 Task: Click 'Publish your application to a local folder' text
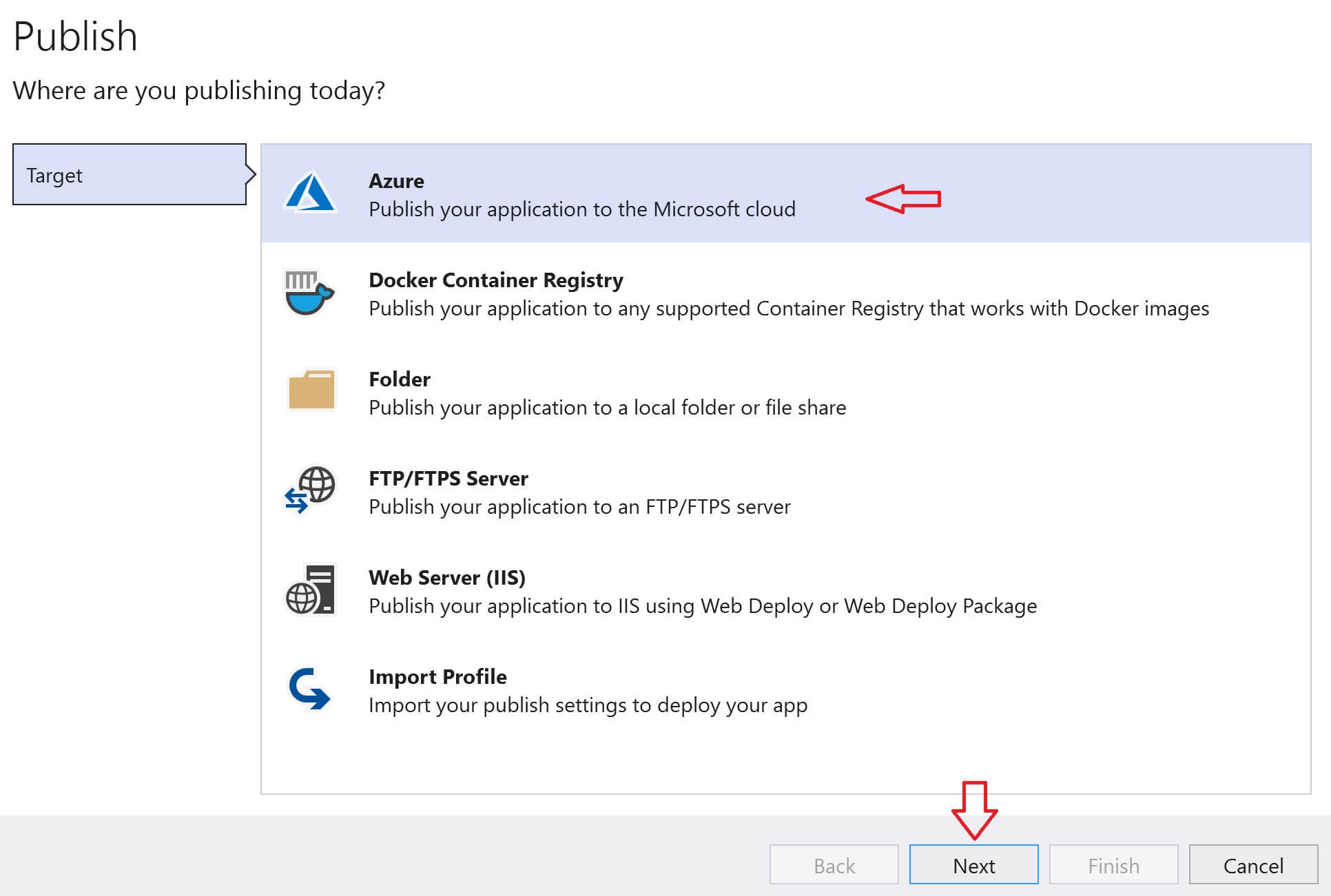click(x=607, y=408)
